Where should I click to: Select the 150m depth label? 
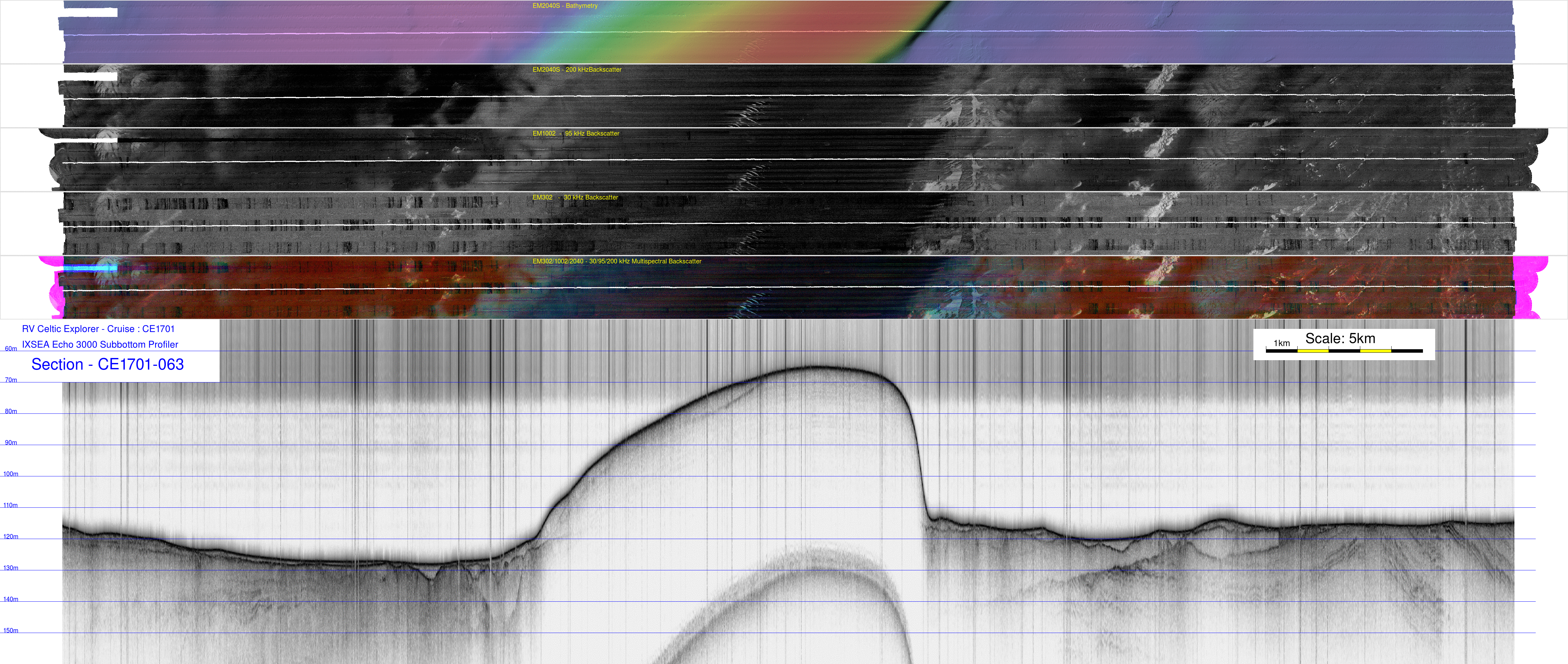[x=11, y=630]
